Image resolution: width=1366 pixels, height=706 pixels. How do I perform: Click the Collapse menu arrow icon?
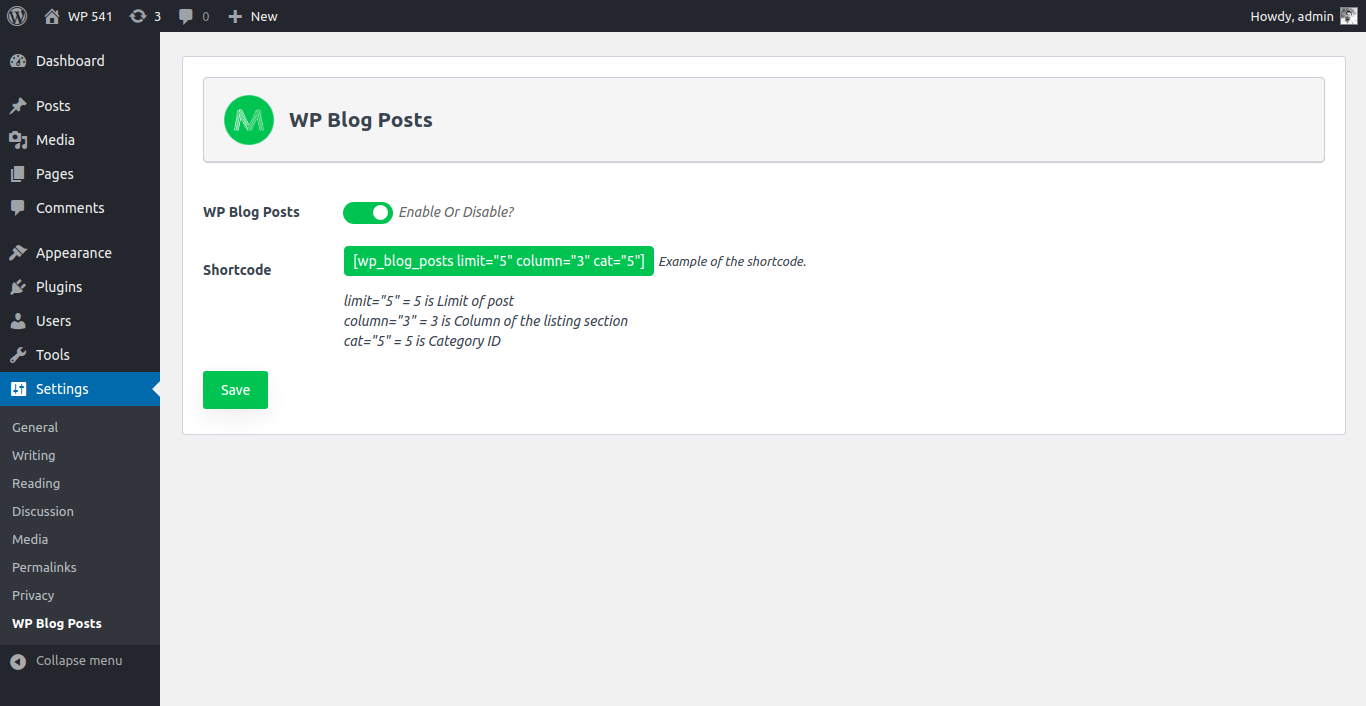point(18,661)
